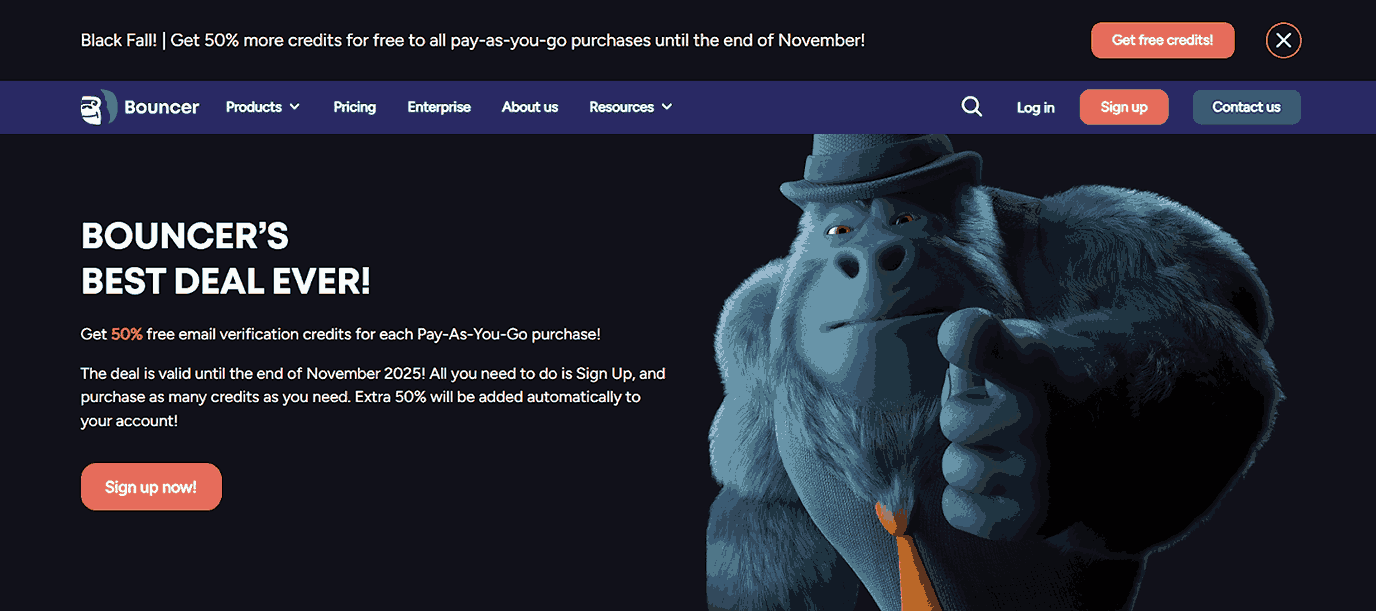Open the Resources menu label
This screenshot has height=611, width=1376.
point(621,107)
